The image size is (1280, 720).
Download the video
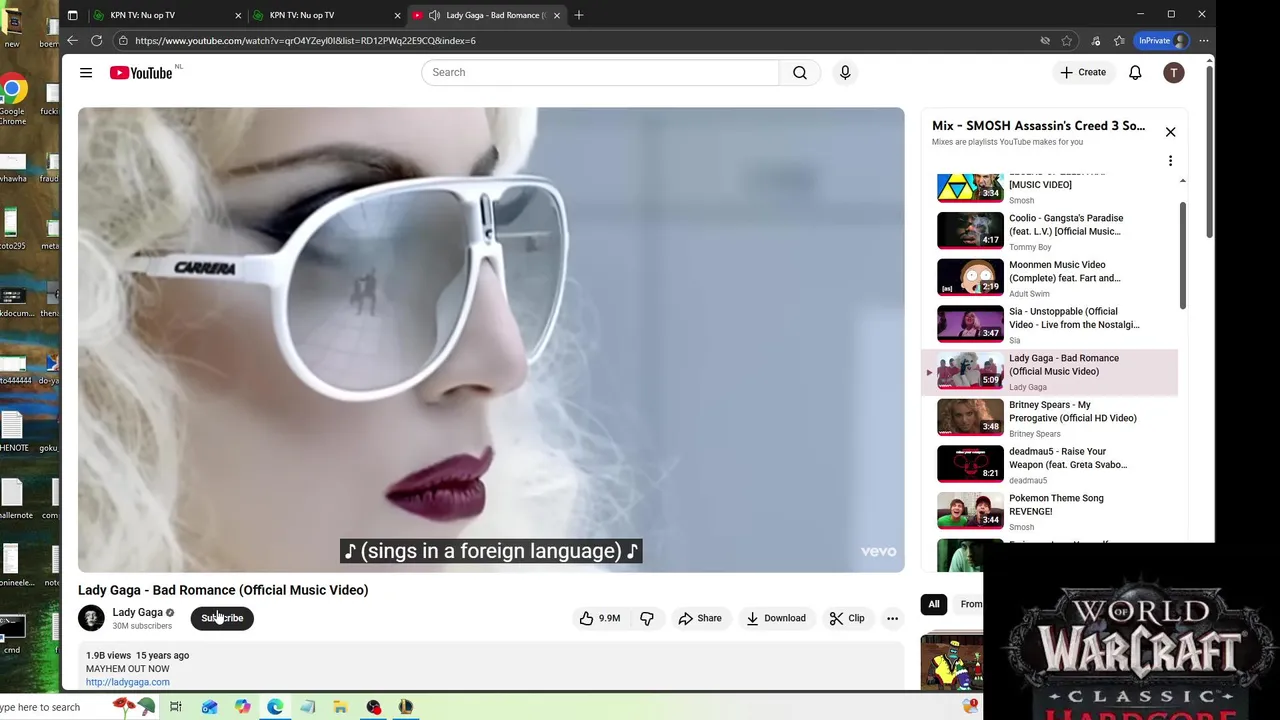click(x=776, y=618)
